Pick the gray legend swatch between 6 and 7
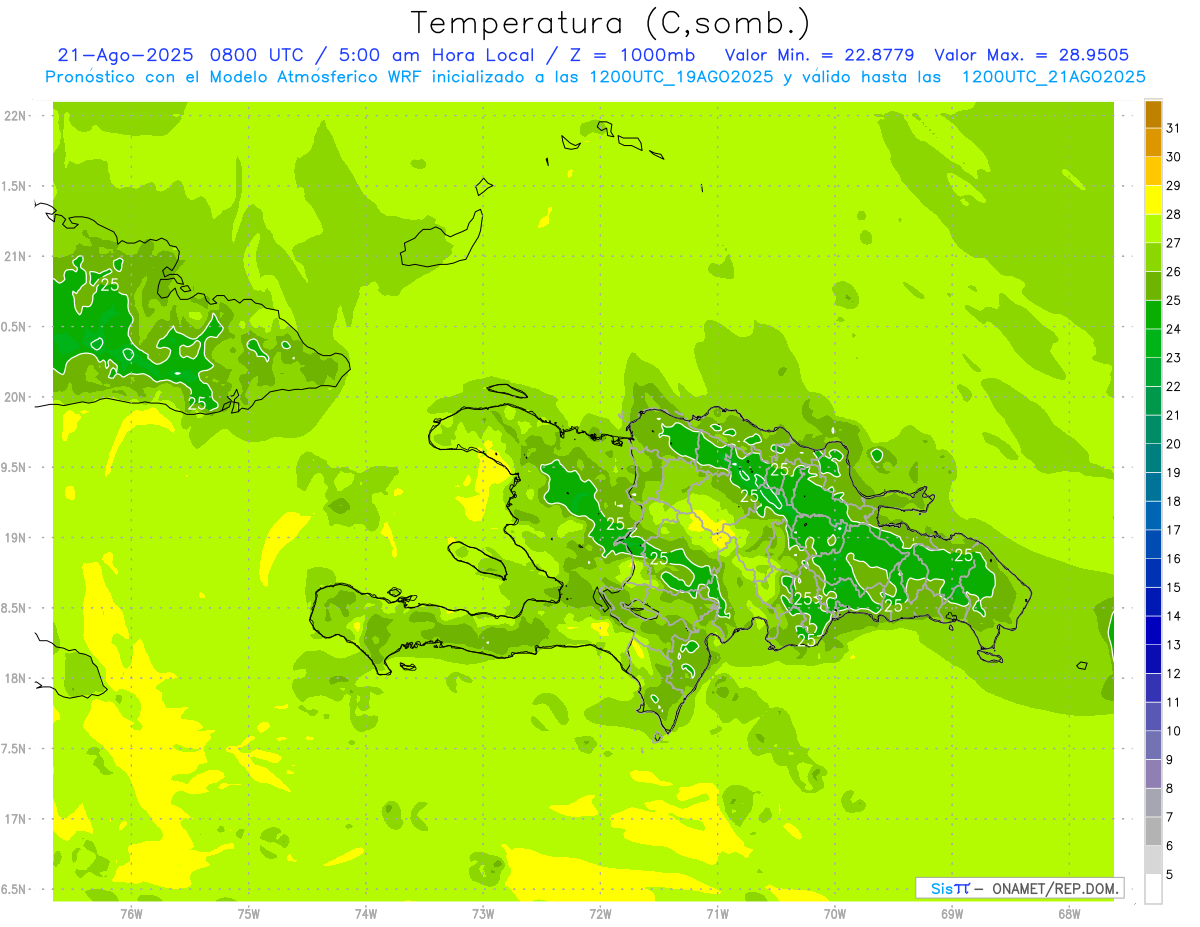1200x927 pixels. (1153, 832)
